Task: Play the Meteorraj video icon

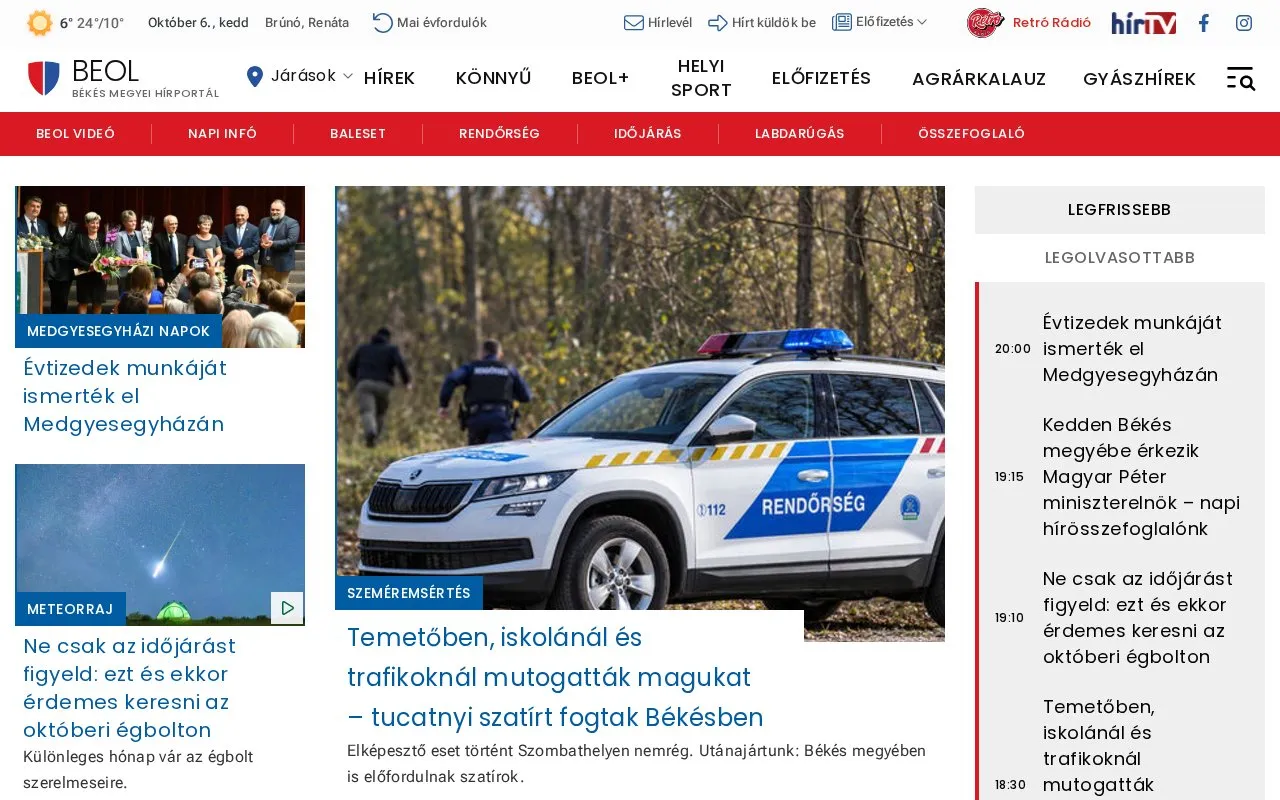Action: click(x=287, y=607)
